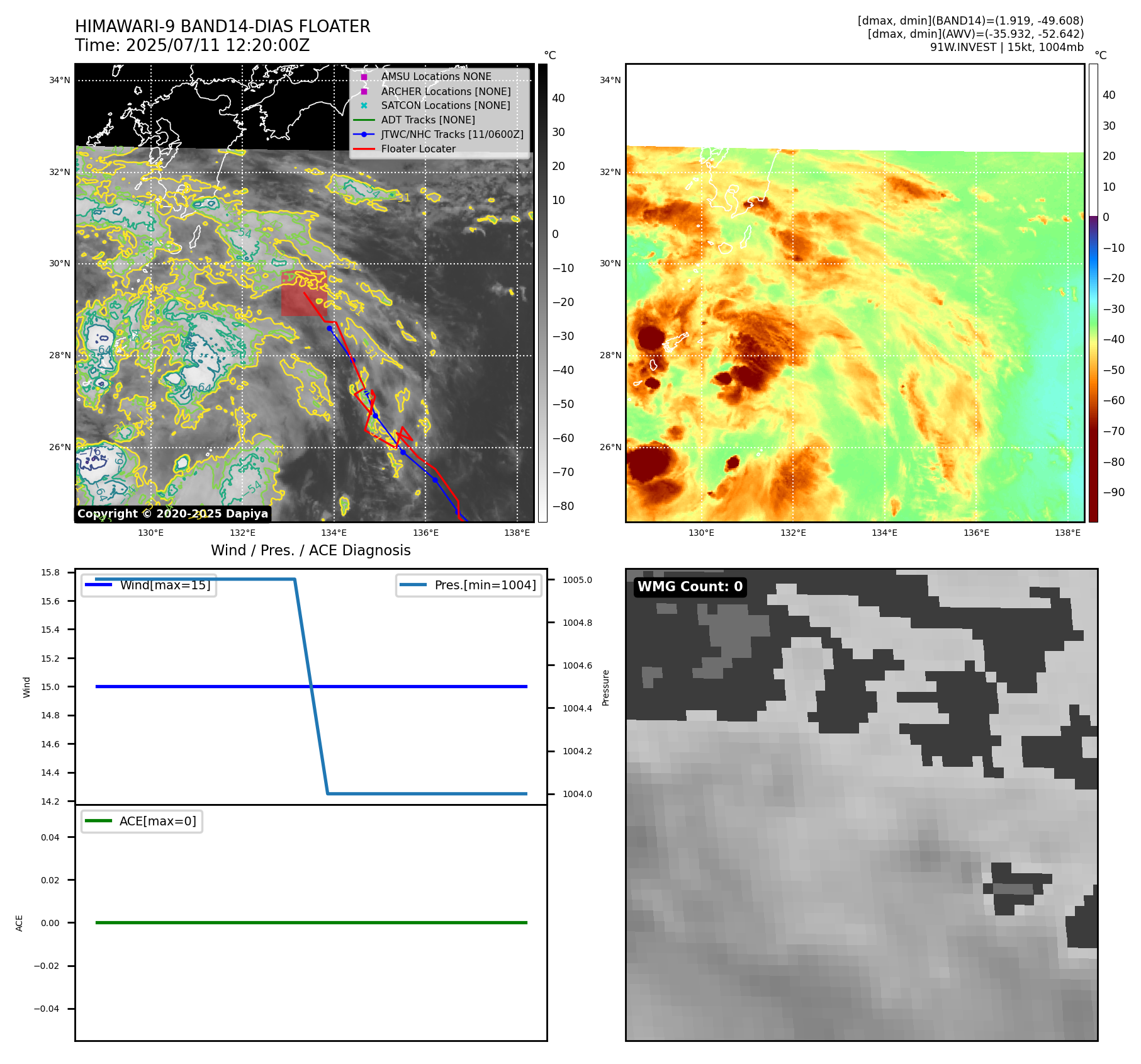Open the colored water vapor map panel
This screenshot has height=1064, width=1141.
(855, 293)
